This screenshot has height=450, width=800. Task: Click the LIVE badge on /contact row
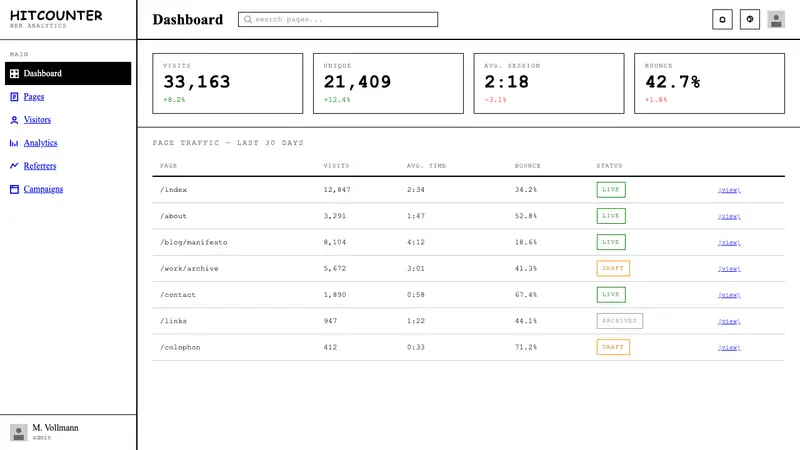(611, 294)
